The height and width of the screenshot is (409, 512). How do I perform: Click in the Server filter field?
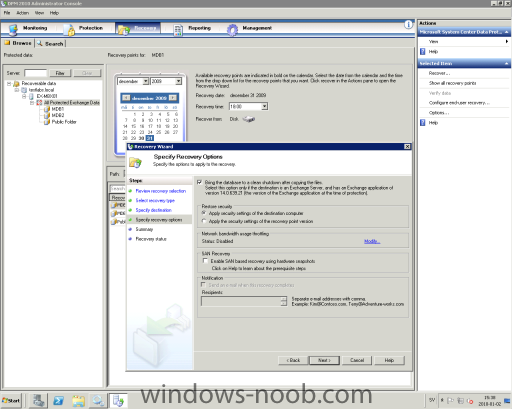click(x=36, y=73)
